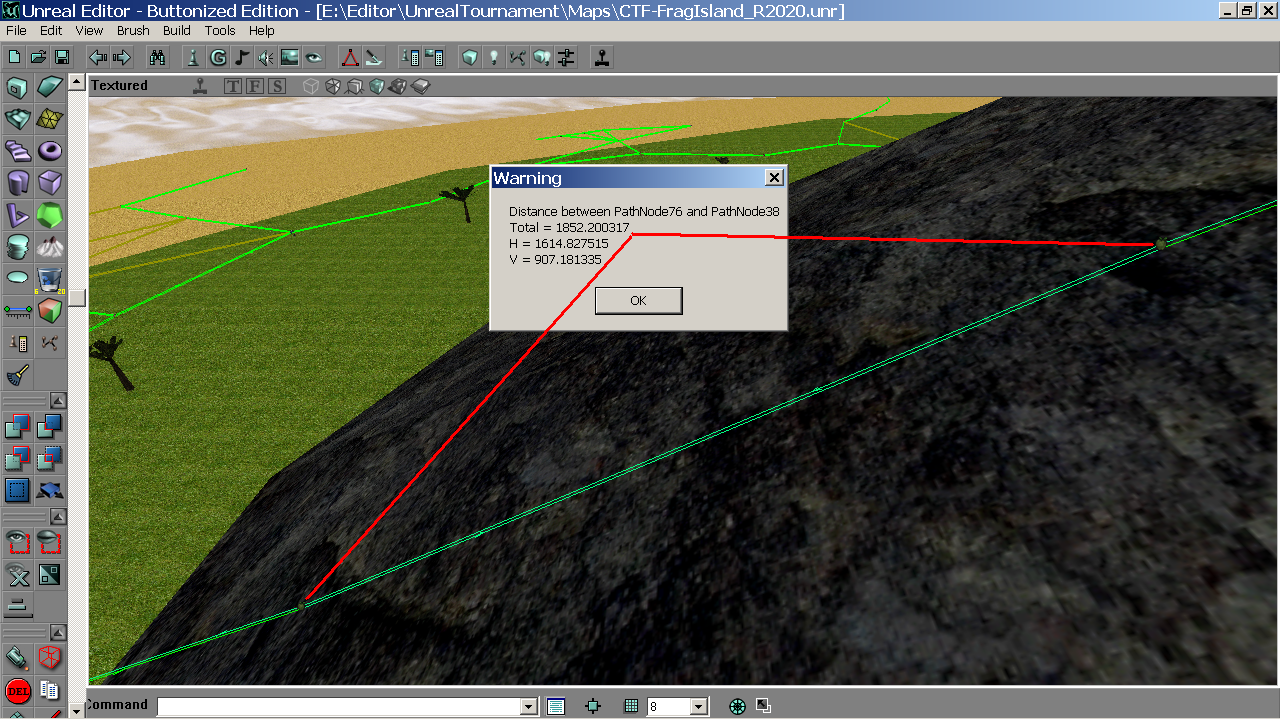Close the Warning dialog with X

point(773,178)
